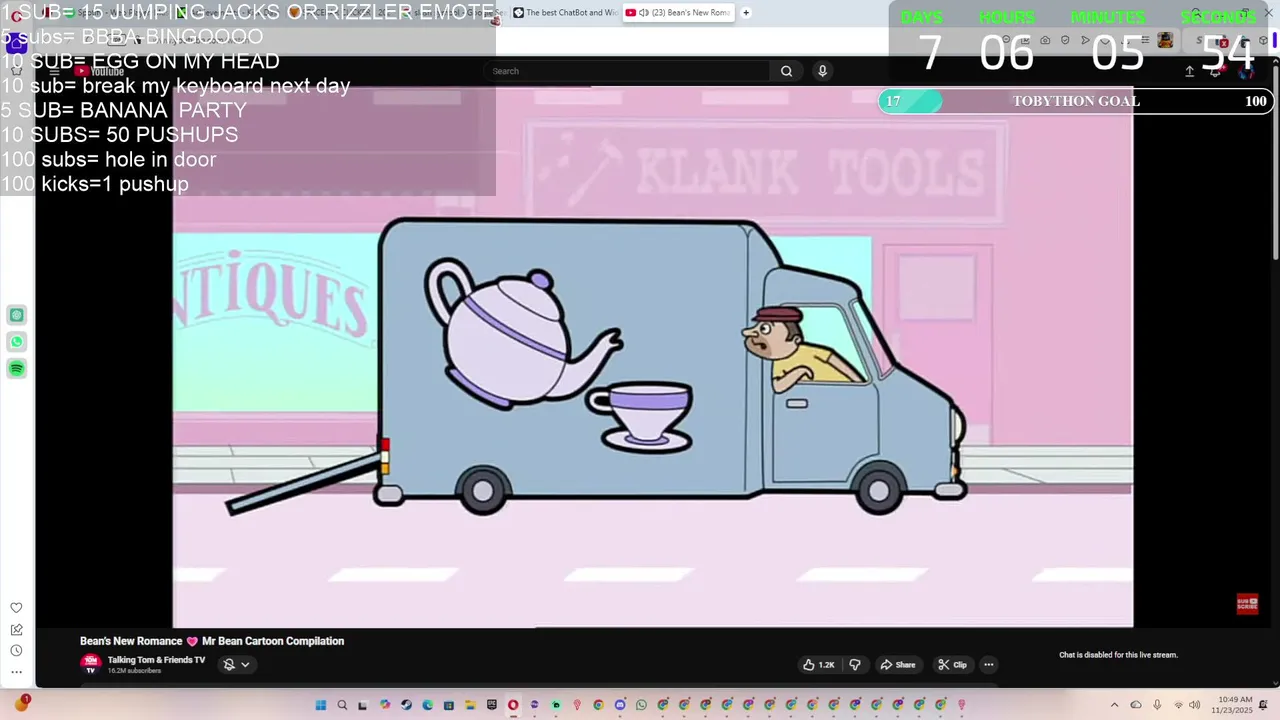The height and width of the screenshot is (720, 1280).
Task: Open the pinboards edit icon in sidebar
Action: point(16,630)
